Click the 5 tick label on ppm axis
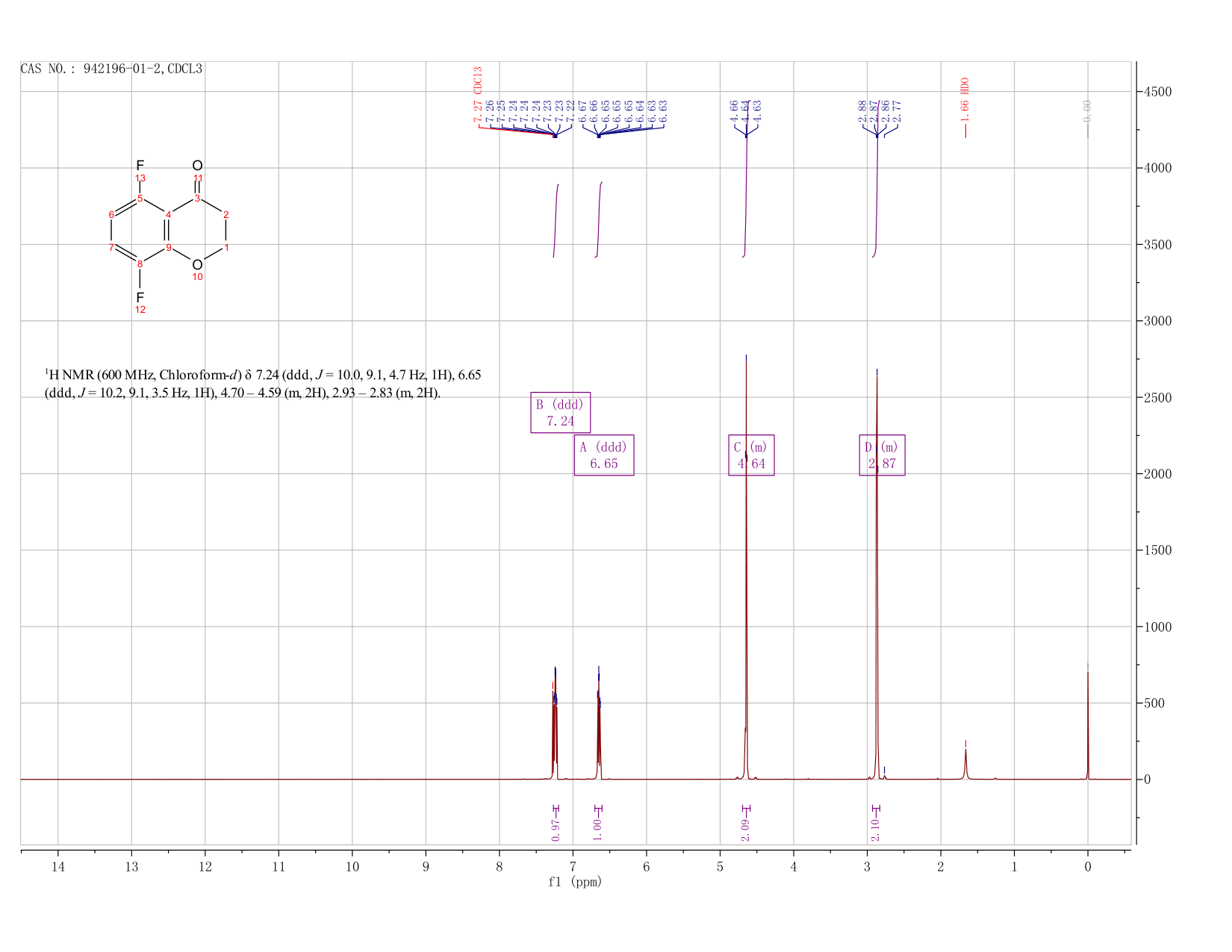Image resolution: width=1232 pixels, height=952 pixels. click(720, 867)
